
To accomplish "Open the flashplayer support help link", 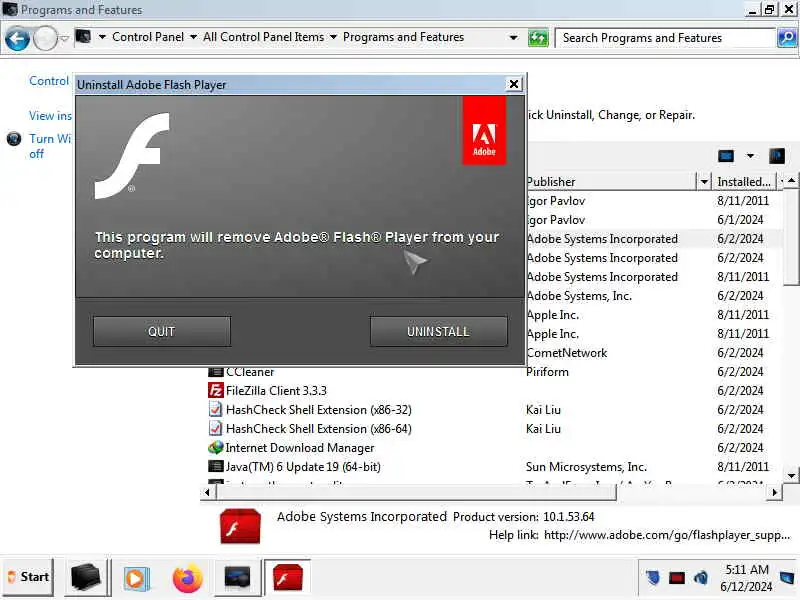I will (667, 535).
